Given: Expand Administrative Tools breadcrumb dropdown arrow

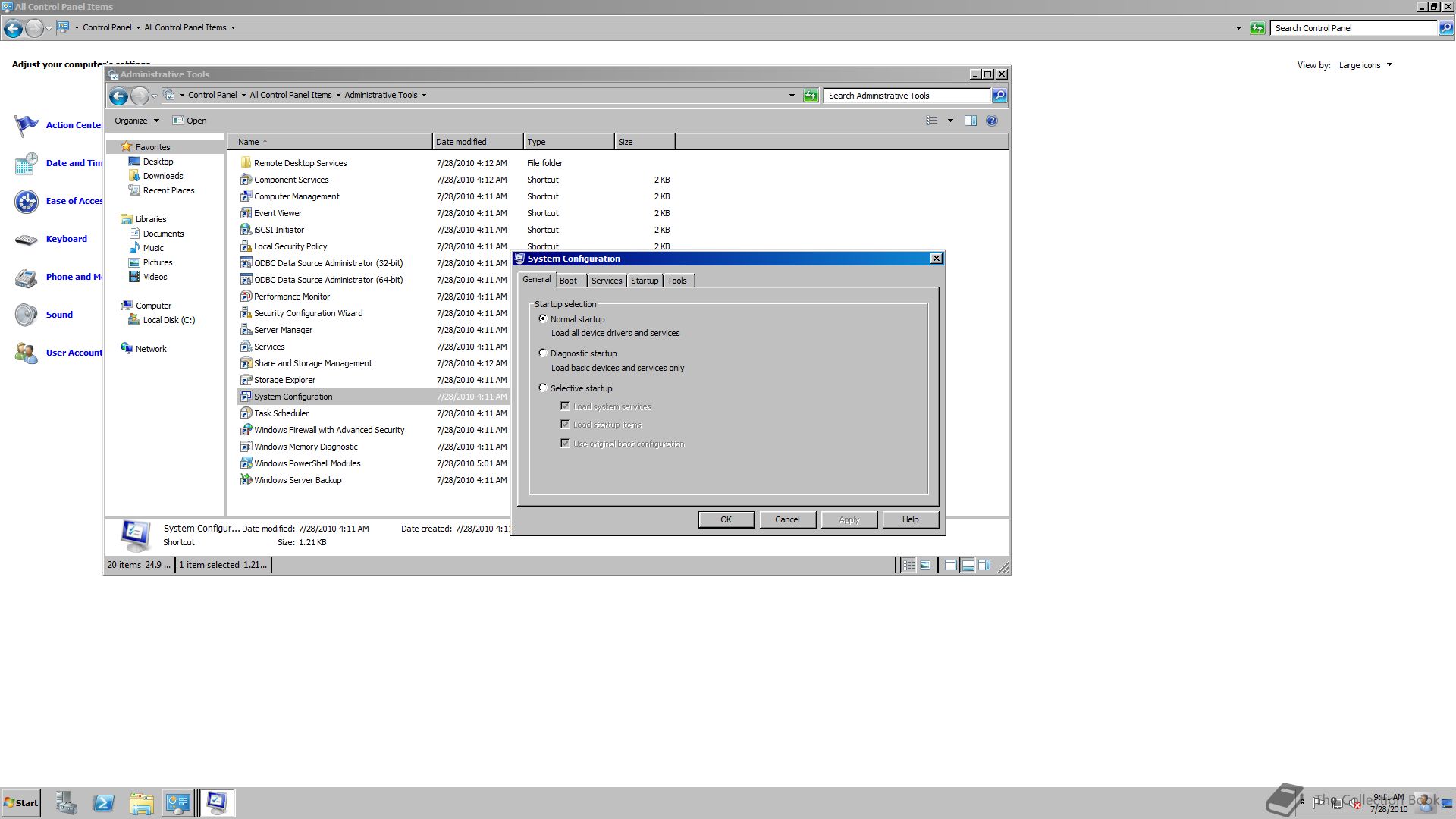Looking at the screenshot, I should pyautogui.click(x=424, y=96).
